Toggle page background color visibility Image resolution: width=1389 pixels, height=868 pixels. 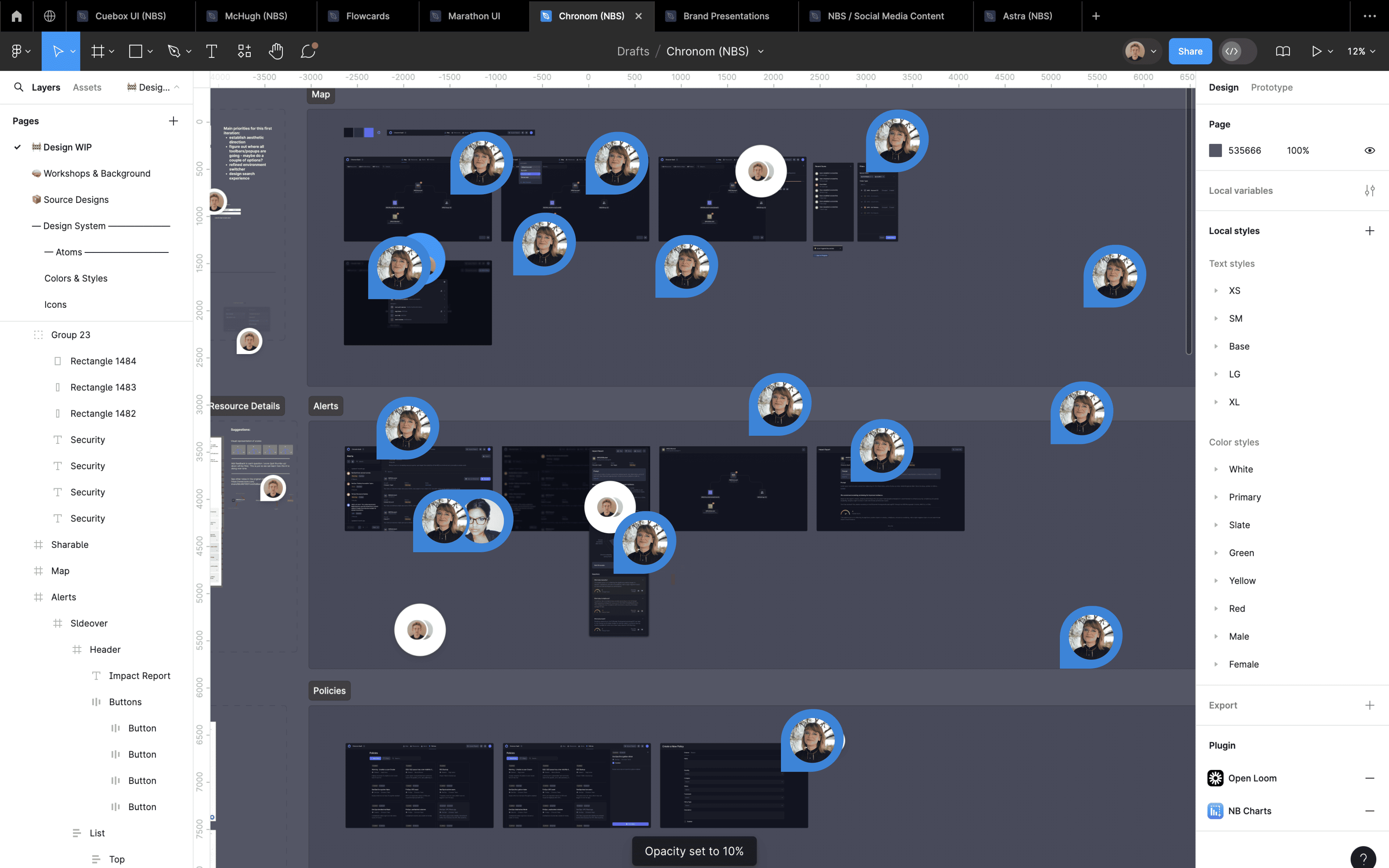1369,150
